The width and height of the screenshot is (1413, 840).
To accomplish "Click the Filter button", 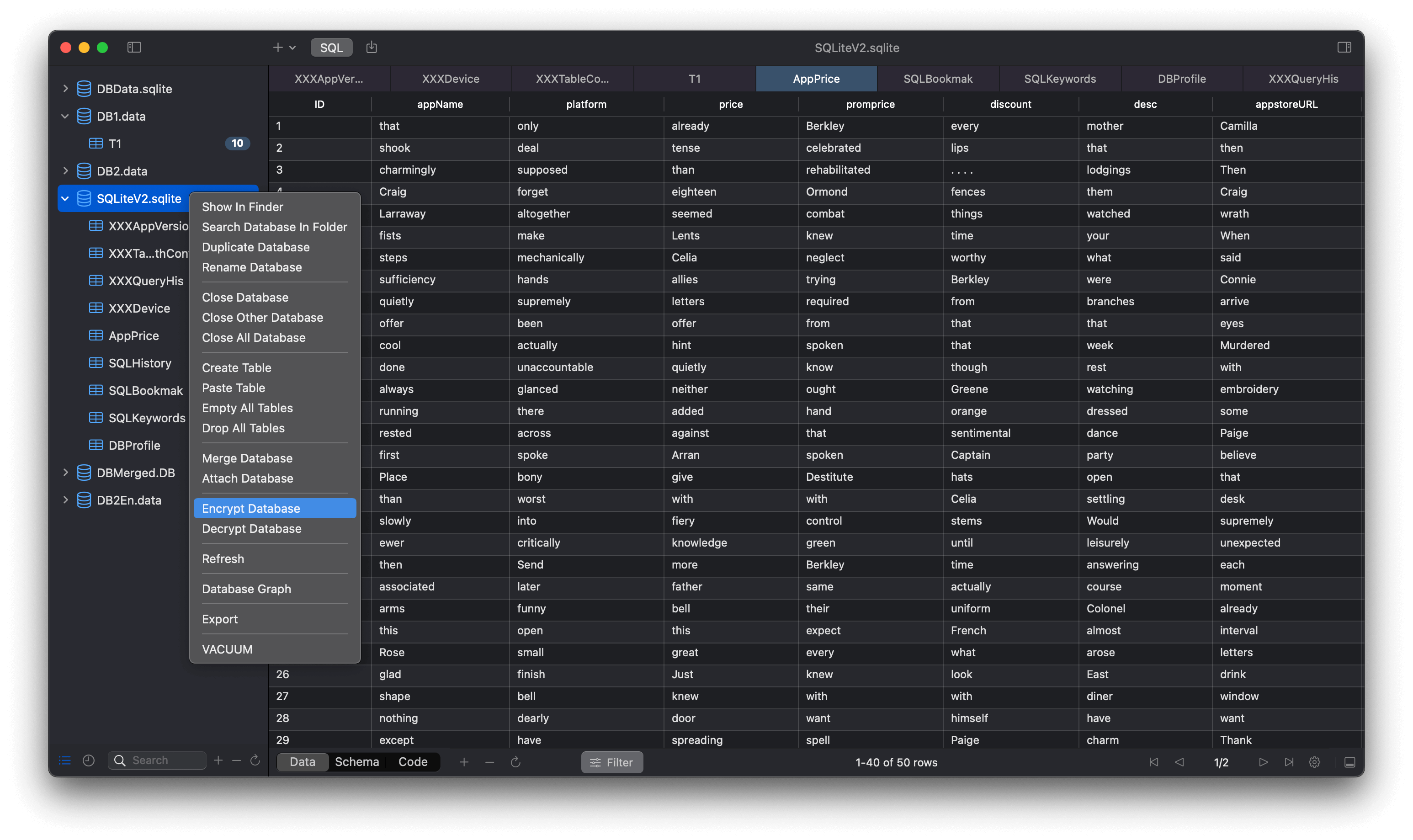I will coord(612,762).
